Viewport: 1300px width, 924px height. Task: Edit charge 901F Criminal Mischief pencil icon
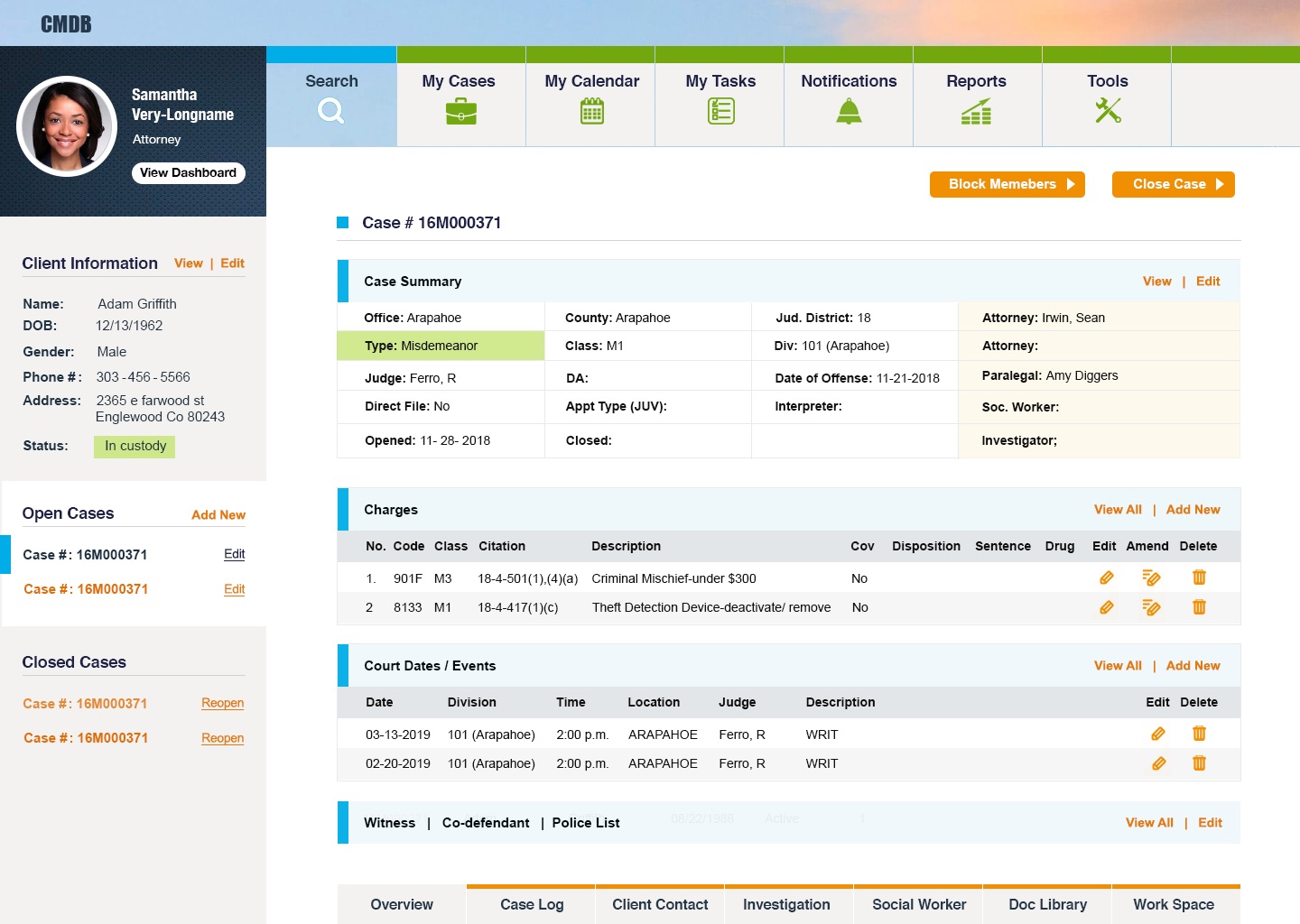pyautogui.click(x=1106, y=577)
